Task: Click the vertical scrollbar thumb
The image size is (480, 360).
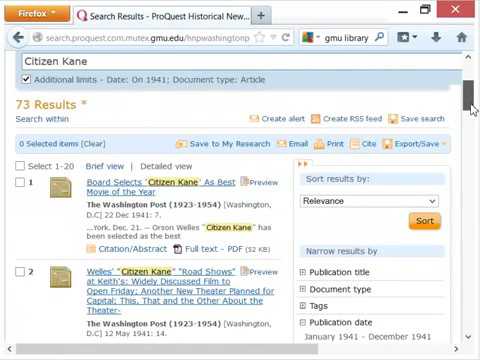Action: [468, 95]
